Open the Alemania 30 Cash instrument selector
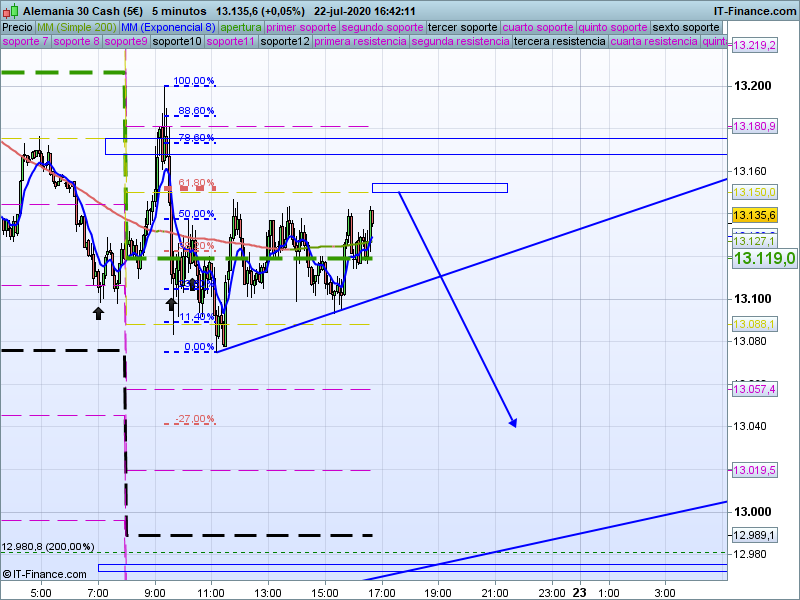800x600 pixels. pos(82,11)
